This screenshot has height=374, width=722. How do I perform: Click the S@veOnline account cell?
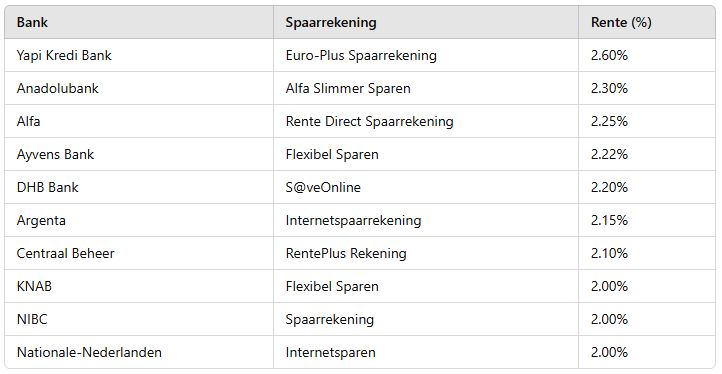tap(426, 187)
